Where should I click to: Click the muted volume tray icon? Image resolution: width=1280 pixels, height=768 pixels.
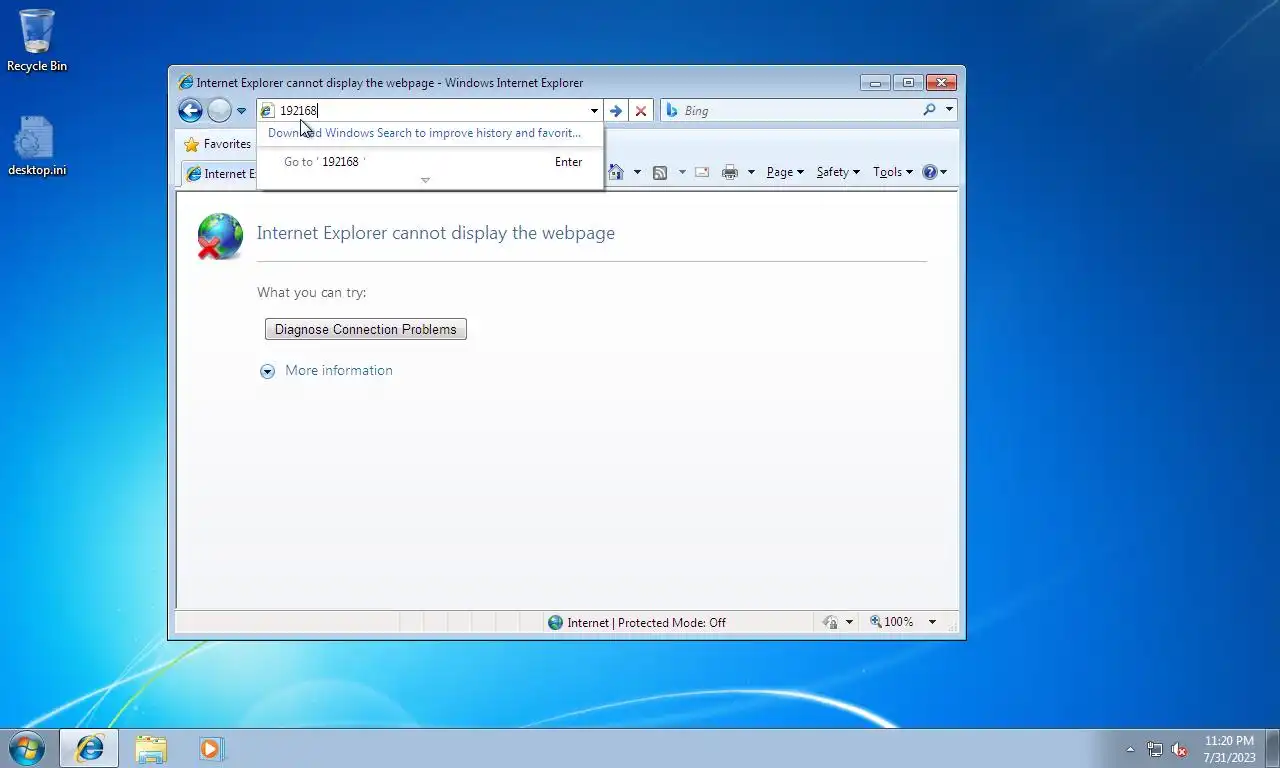tap(1179, 749)
